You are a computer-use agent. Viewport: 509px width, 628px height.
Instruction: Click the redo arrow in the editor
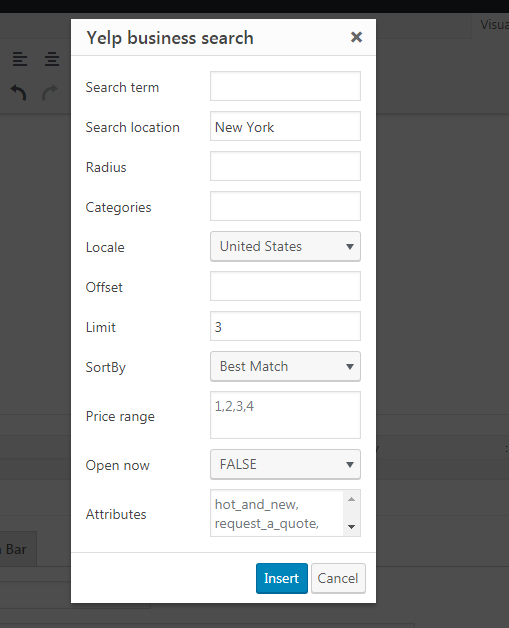point(50,93)
